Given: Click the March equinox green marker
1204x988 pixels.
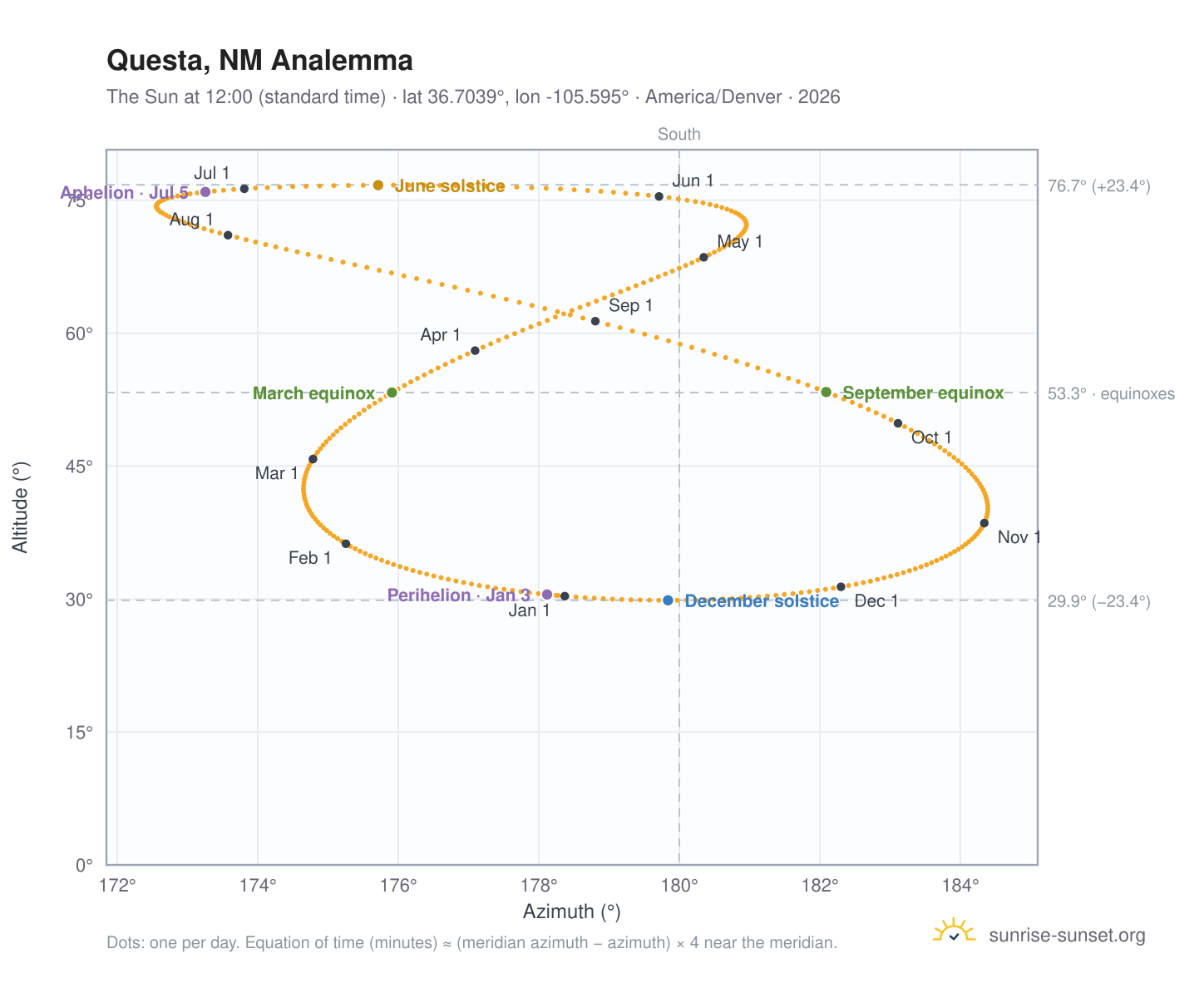Looking at the screenshot, I should coord(392,393).
